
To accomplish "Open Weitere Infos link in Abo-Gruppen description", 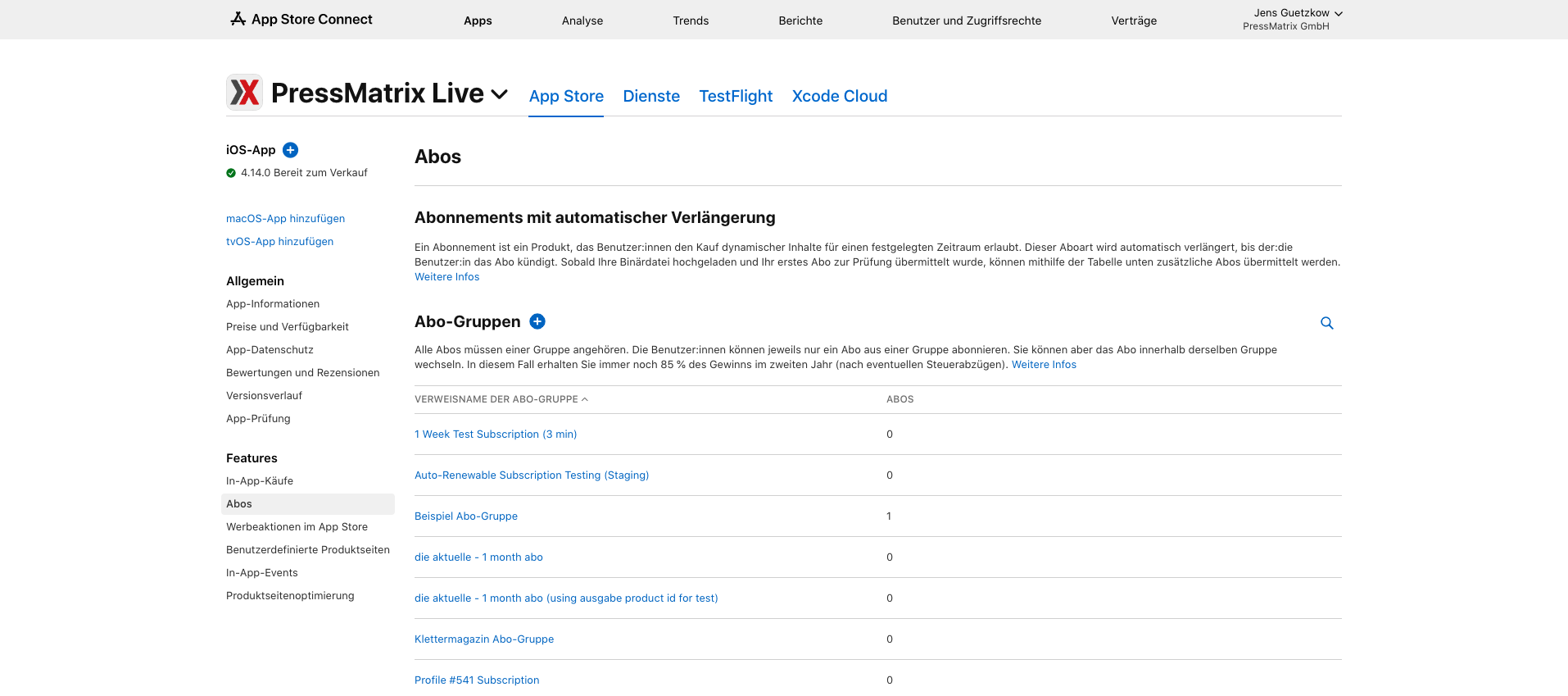I will [1044, 365].
